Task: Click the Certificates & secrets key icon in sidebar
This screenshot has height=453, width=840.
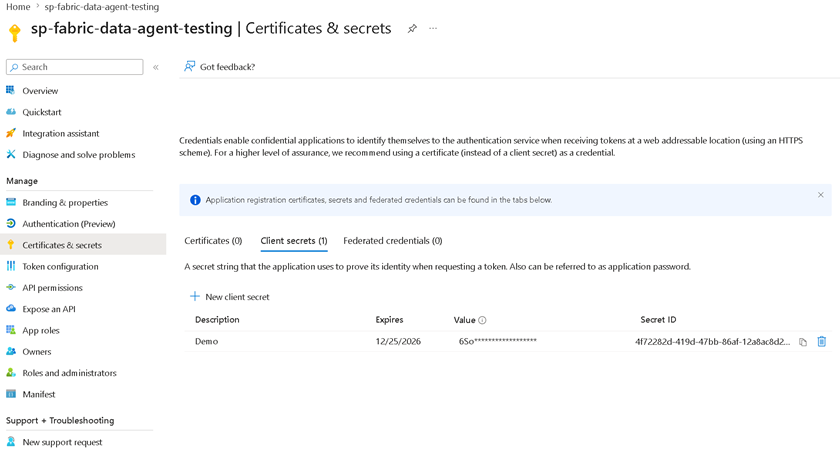Action: 11,245
